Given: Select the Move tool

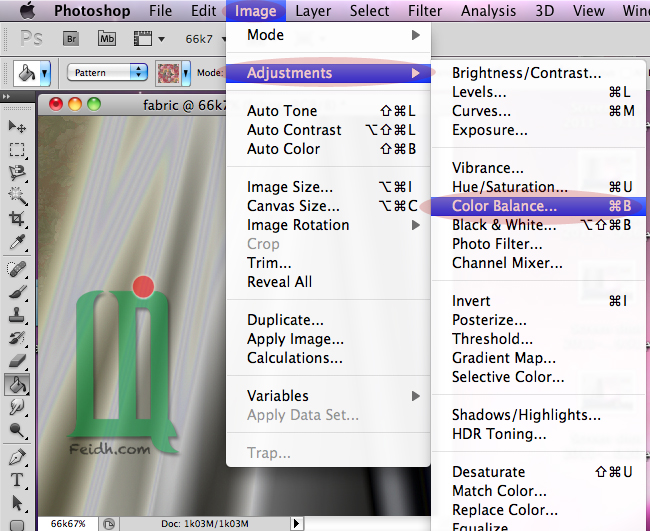Looking at the screenshot, I should 17,126.
